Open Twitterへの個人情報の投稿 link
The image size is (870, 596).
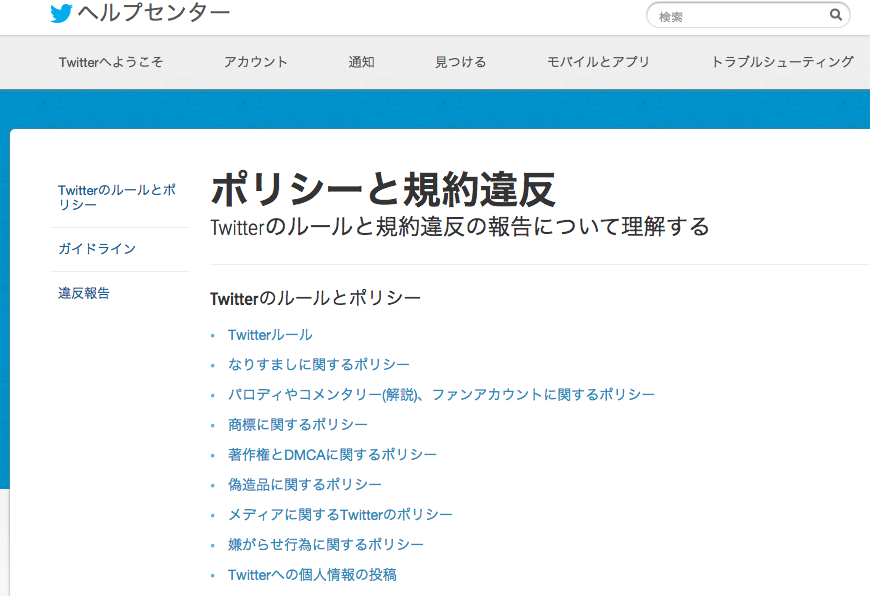pos(312,574)
